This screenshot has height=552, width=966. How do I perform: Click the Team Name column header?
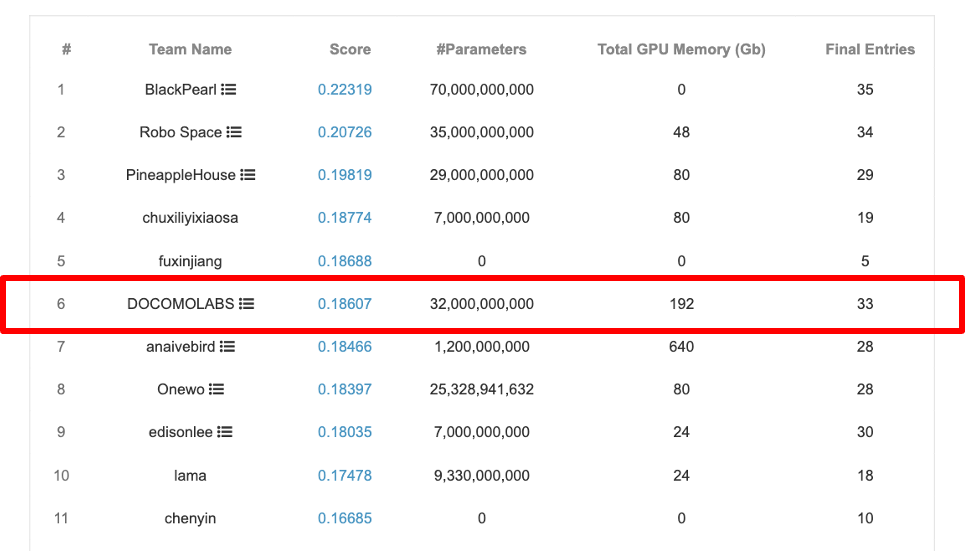pyautogui.click(x=190, y=49)
